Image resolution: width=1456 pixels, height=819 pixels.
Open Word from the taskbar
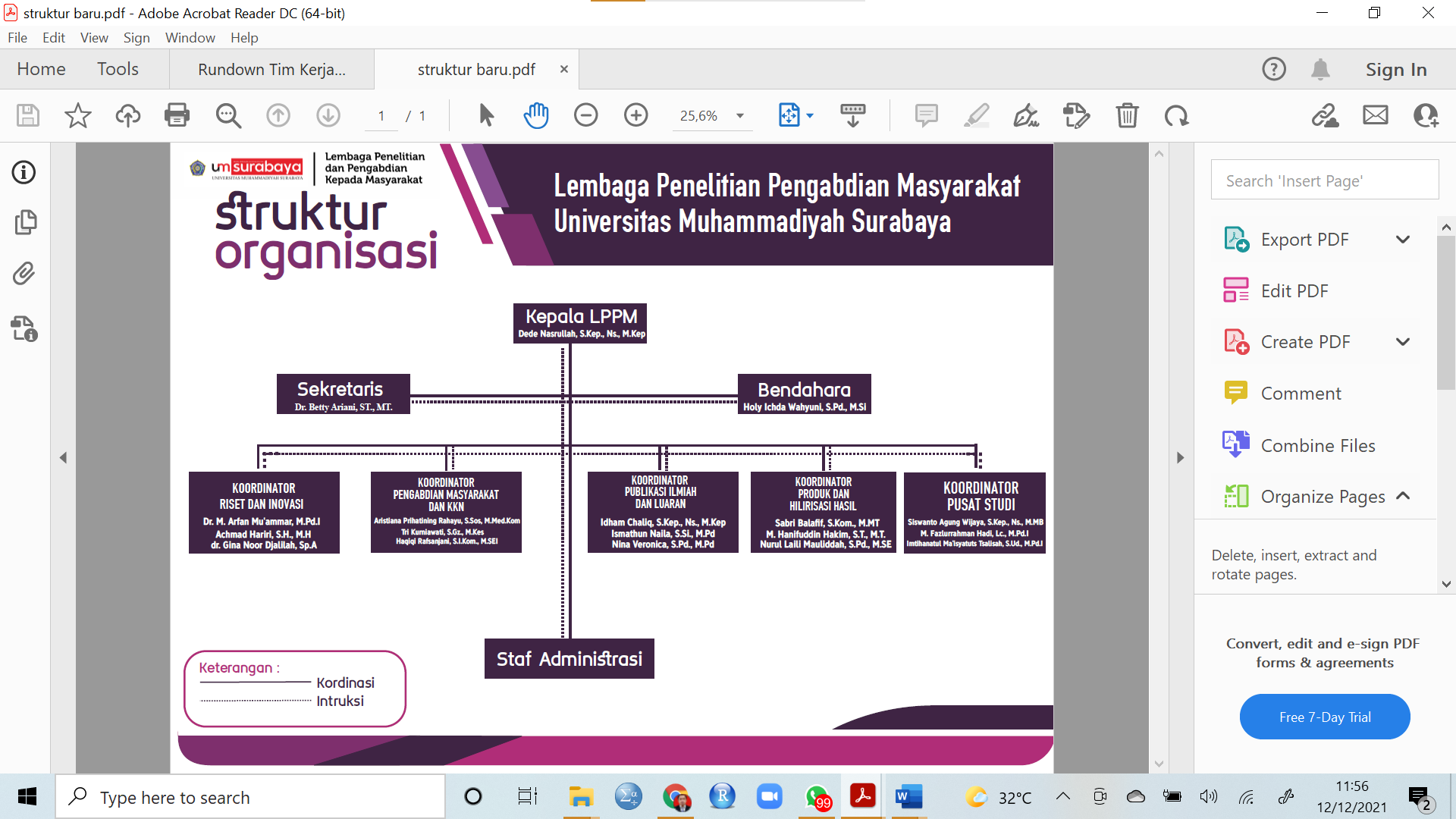(x=908, y=796)
